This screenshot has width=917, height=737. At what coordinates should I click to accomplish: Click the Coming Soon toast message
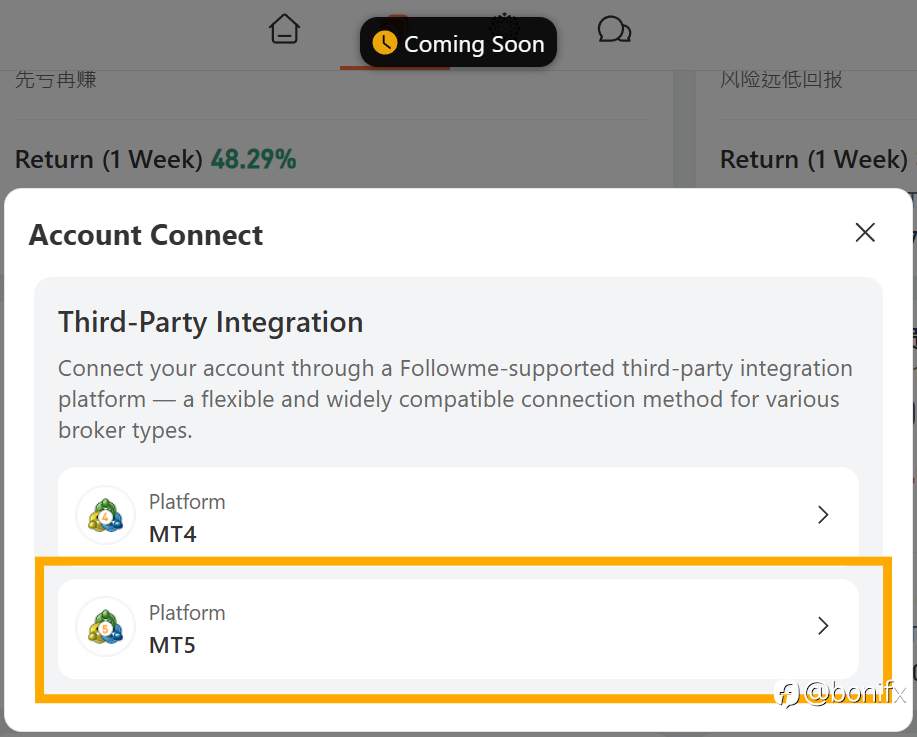[474, 44]
